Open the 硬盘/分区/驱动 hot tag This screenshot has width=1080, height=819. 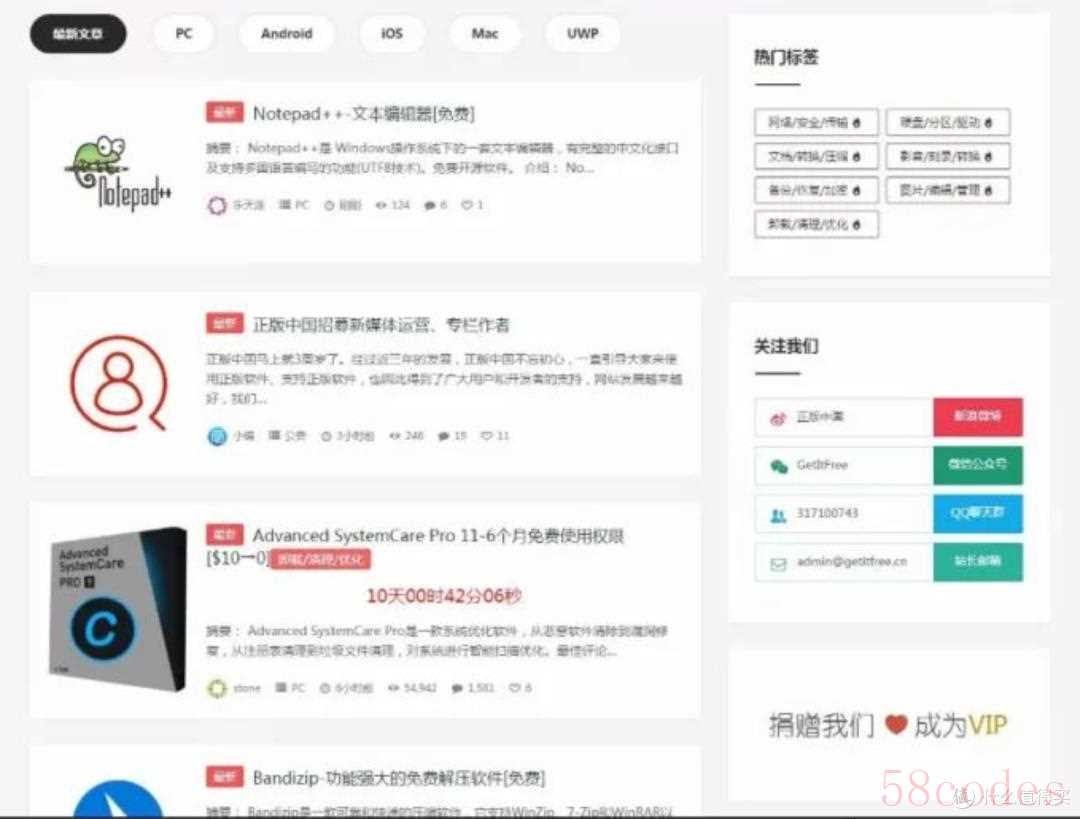[x=948, y=123]
